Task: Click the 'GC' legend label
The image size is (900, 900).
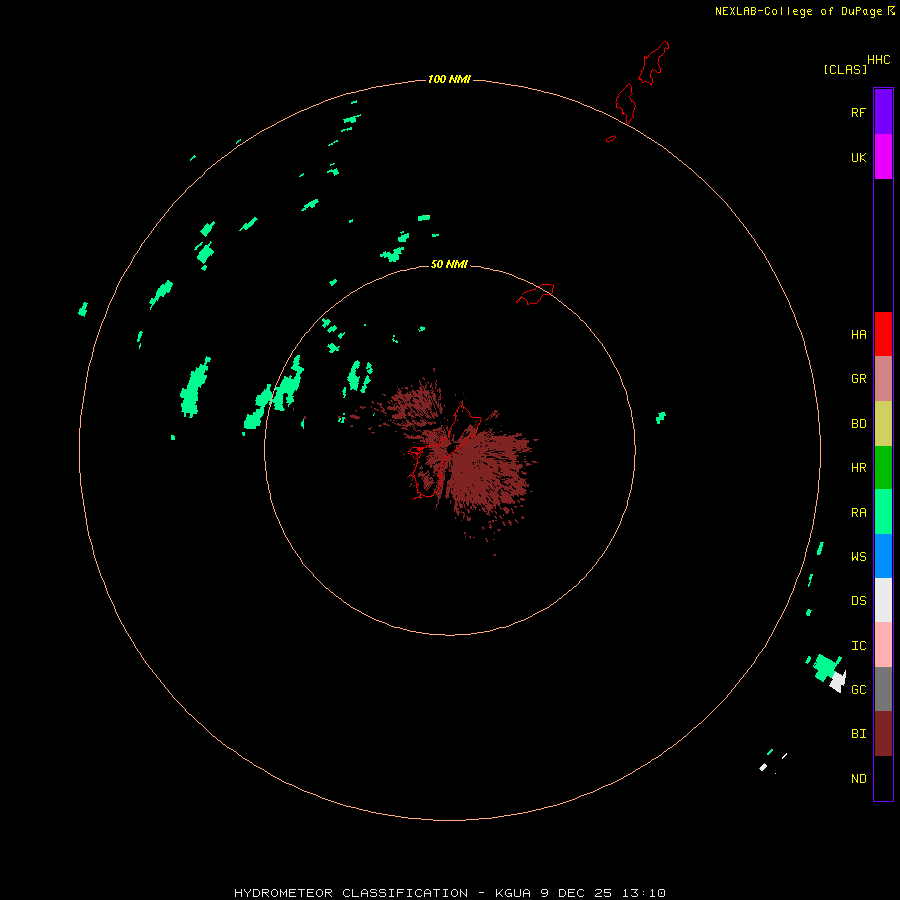Action: tap(859, 689)
